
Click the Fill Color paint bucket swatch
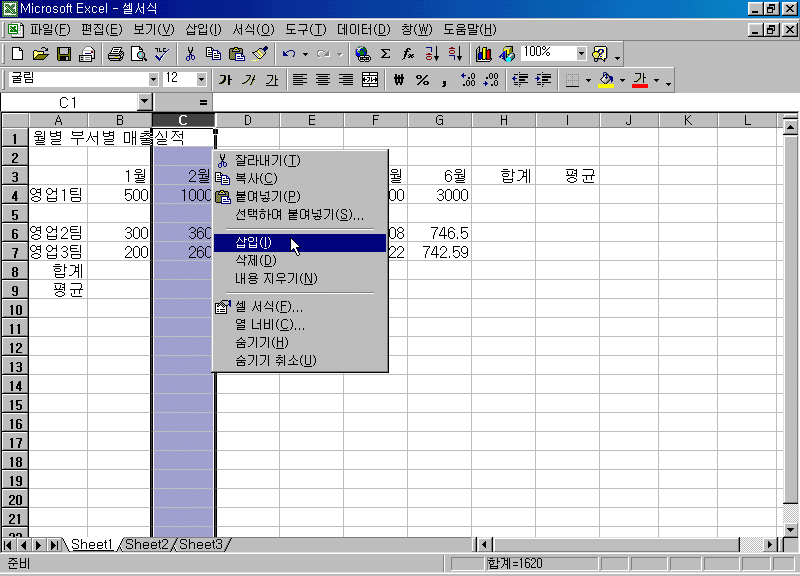pyautogui.click(x=606, y=80)
